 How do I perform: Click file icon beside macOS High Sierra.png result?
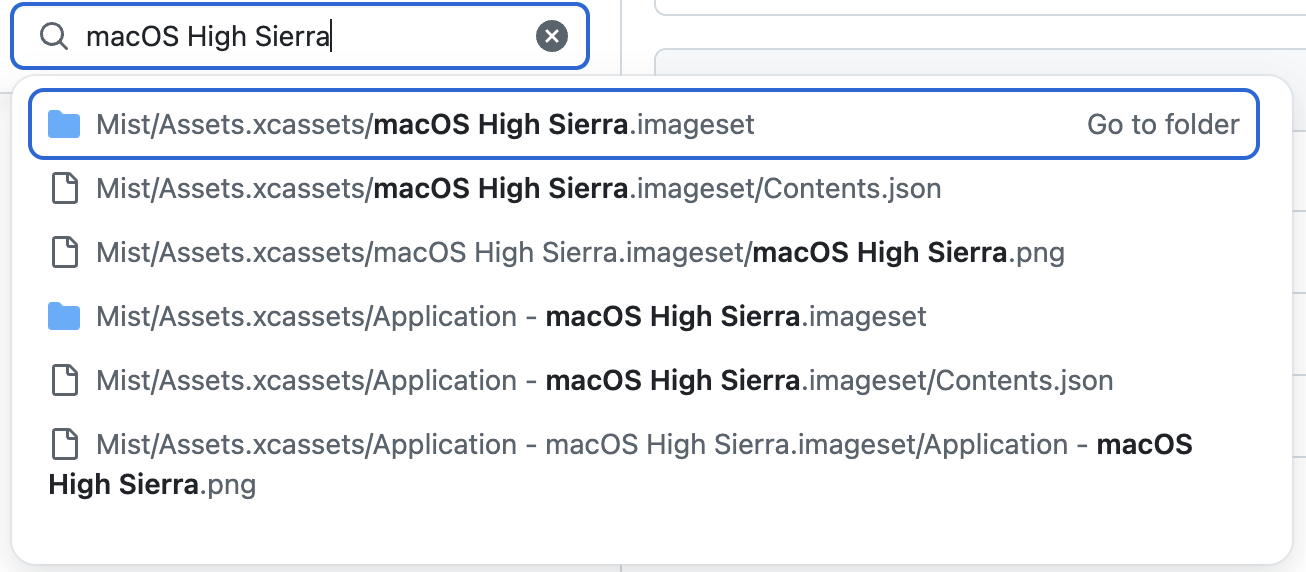(64, 252)
